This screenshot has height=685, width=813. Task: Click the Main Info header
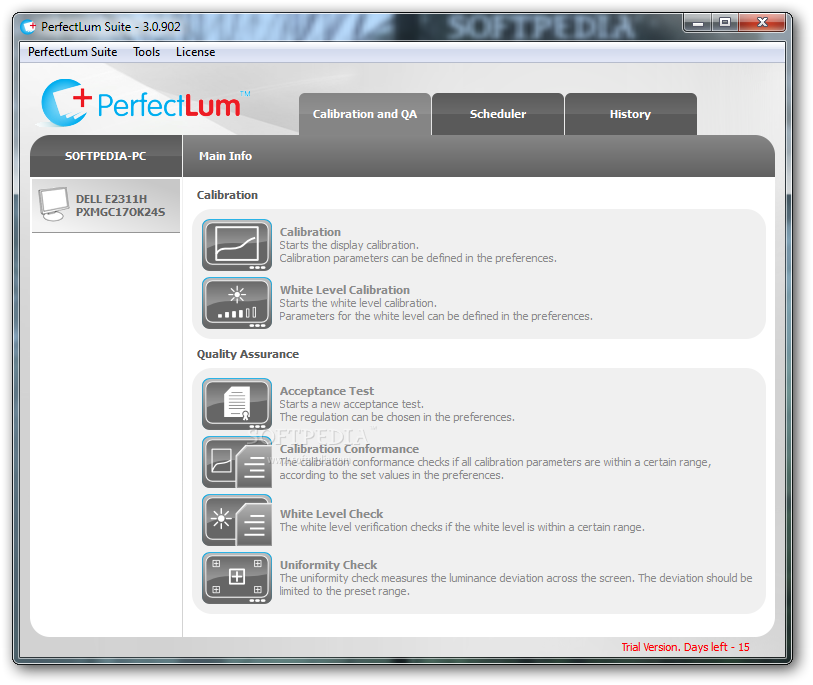pos(226,156)
